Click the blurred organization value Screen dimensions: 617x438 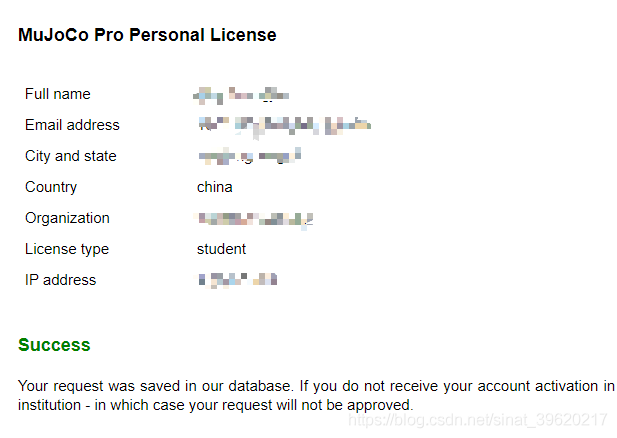point(255,220)
